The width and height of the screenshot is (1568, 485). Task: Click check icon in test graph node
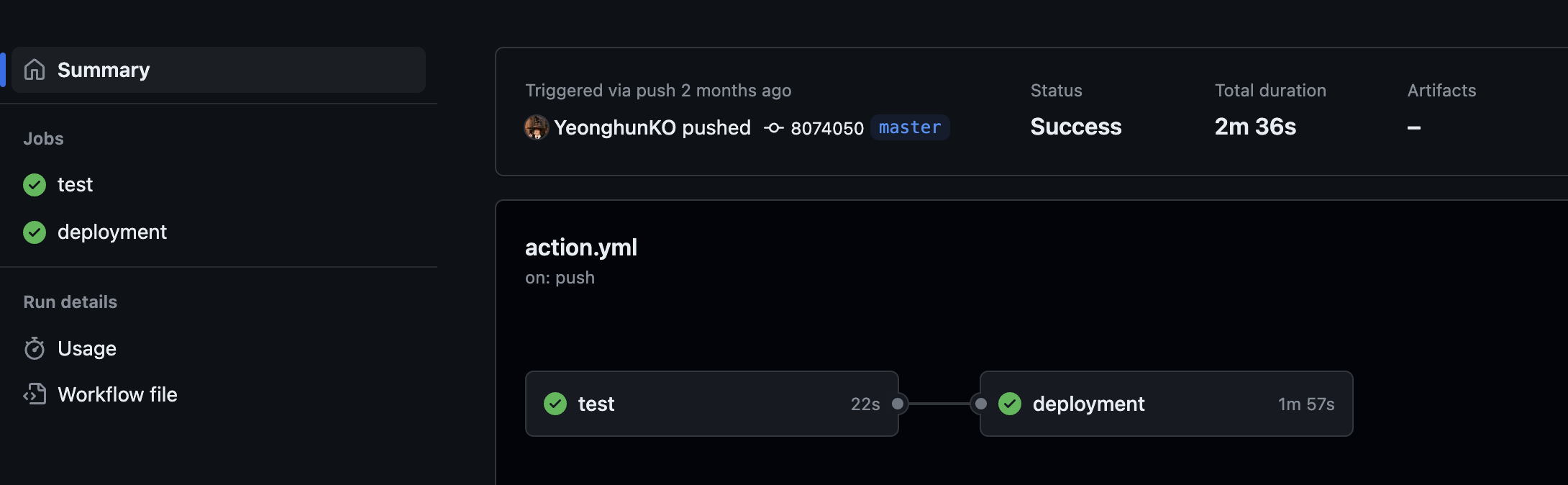tap(555, 404)
